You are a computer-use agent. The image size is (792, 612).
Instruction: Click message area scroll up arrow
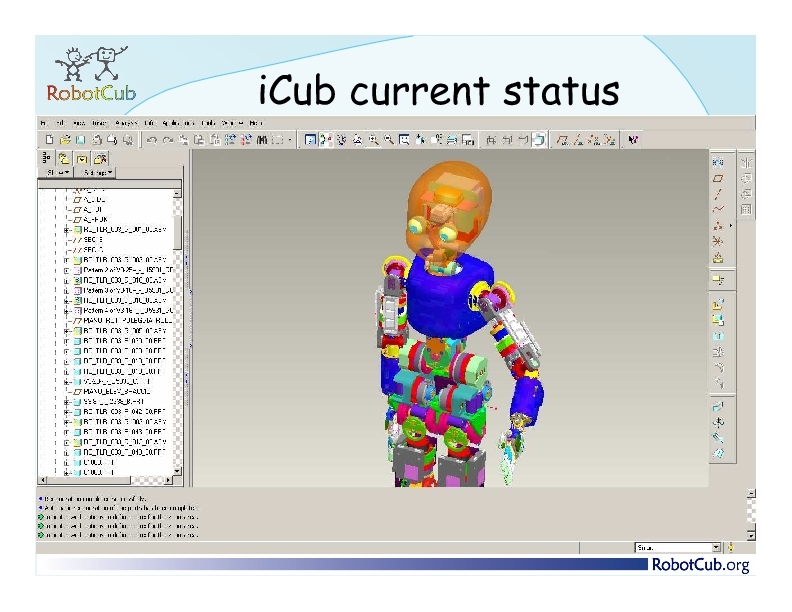pyautogui.click(x=751, y=492)
